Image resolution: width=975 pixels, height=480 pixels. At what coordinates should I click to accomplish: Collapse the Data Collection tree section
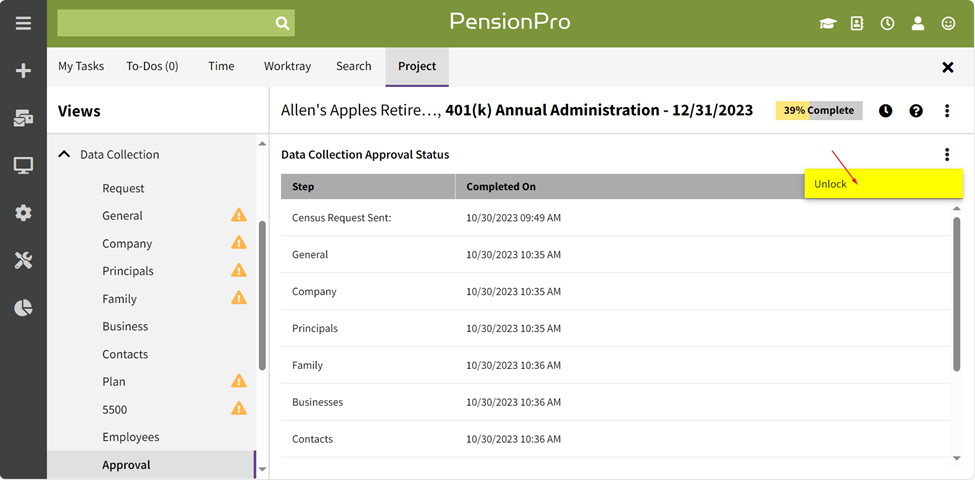(64, 154)
